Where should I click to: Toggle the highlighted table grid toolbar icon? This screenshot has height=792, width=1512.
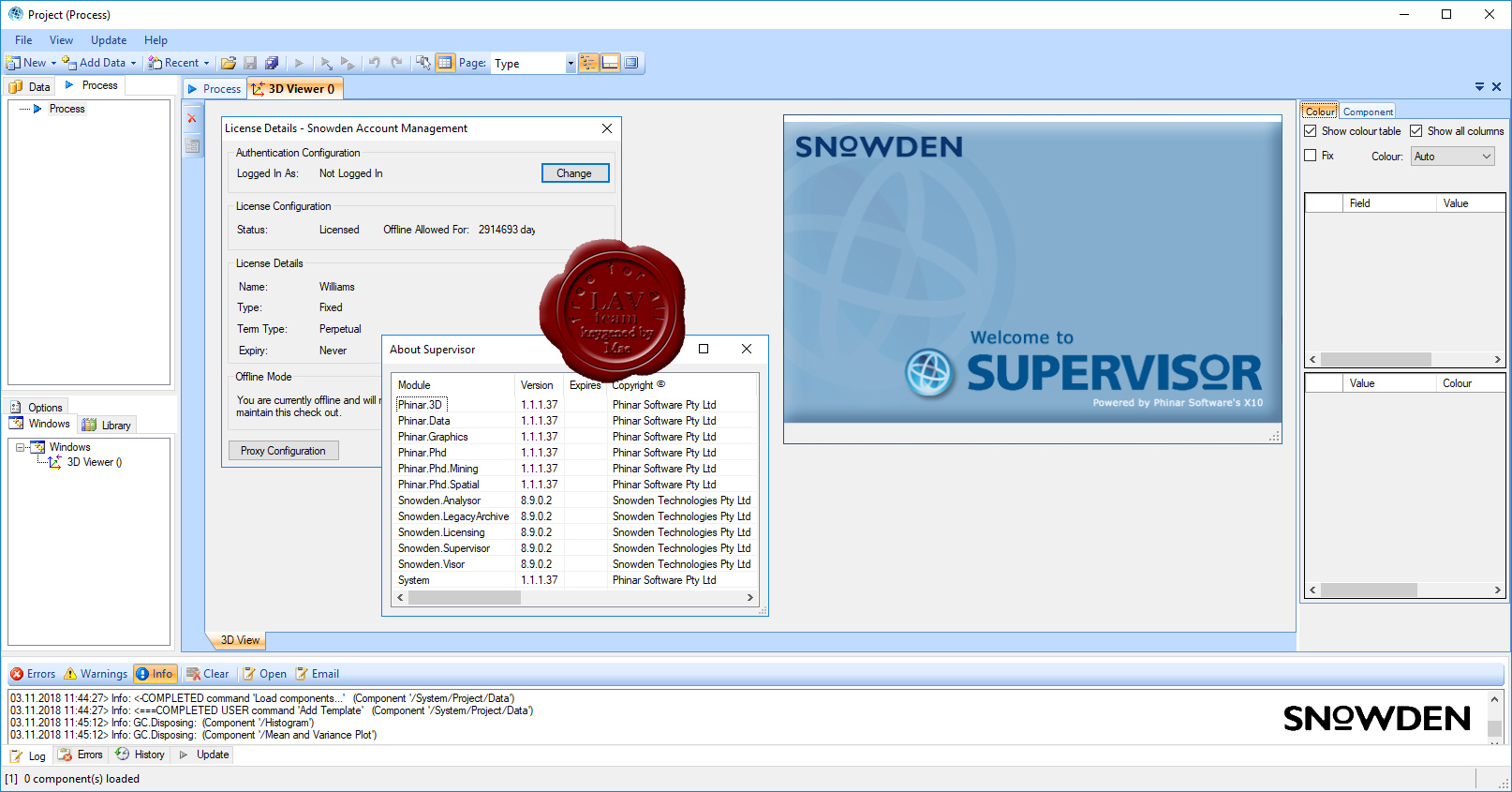[x=445, y=63]
